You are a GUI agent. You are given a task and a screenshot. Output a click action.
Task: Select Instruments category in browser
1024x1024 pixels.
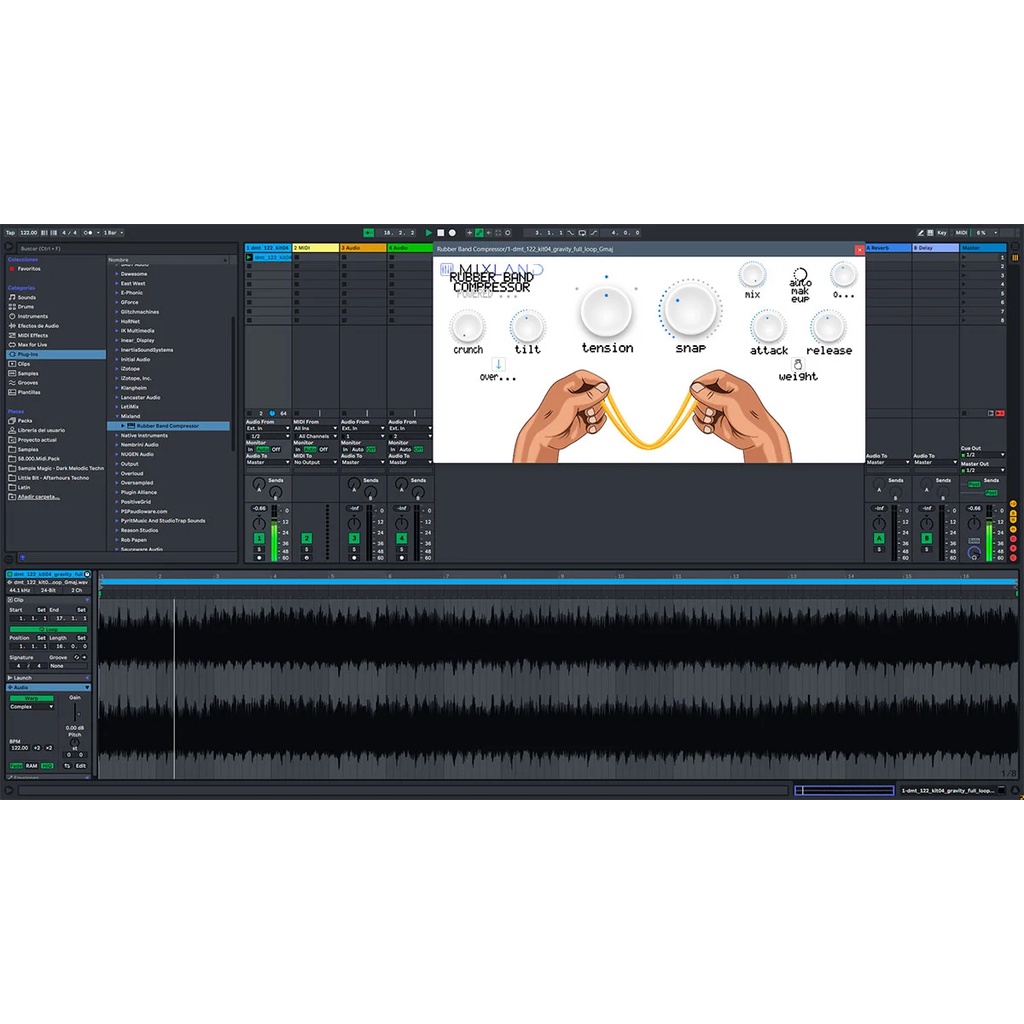pos(32,316)
